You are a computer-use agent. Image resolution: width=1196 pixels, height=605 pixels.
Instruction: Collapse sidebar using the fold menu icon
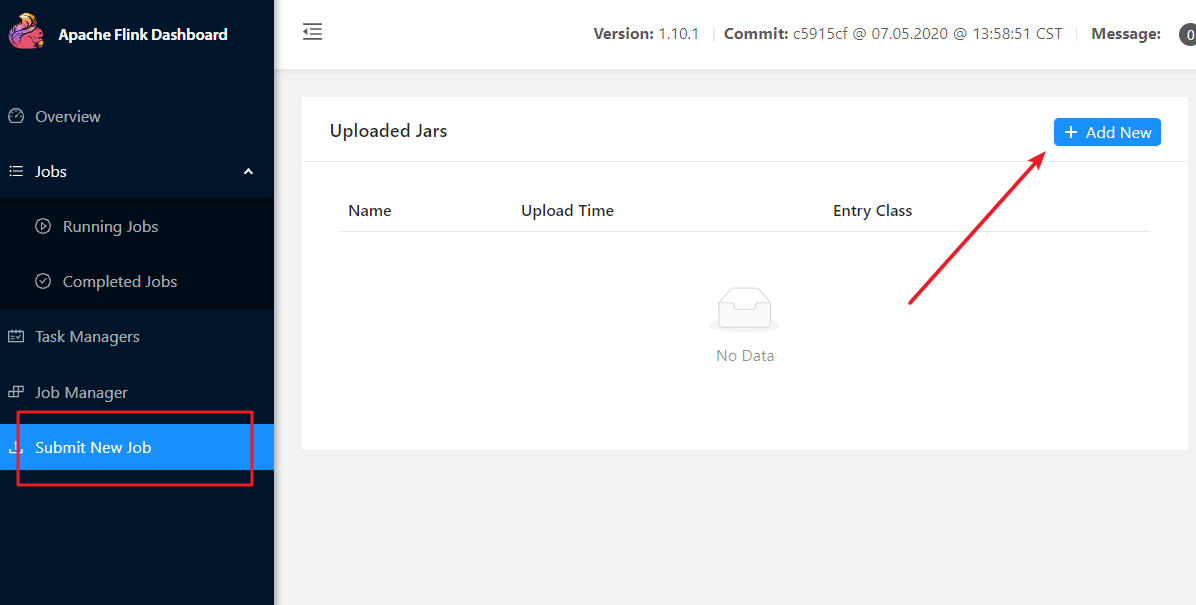point(312,32)
